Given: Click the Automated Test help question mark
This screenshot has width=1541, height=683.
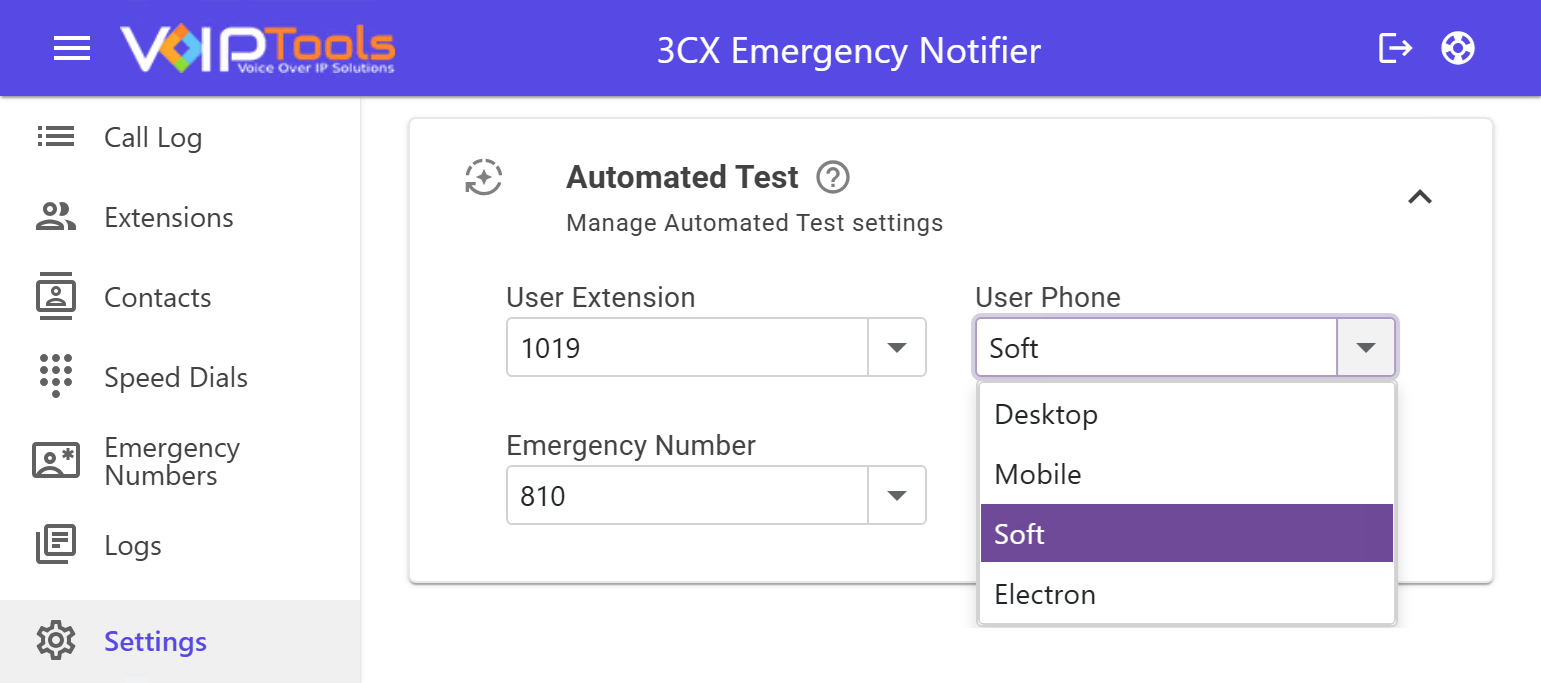Looking at the screenshot, I should coord(832,178).
